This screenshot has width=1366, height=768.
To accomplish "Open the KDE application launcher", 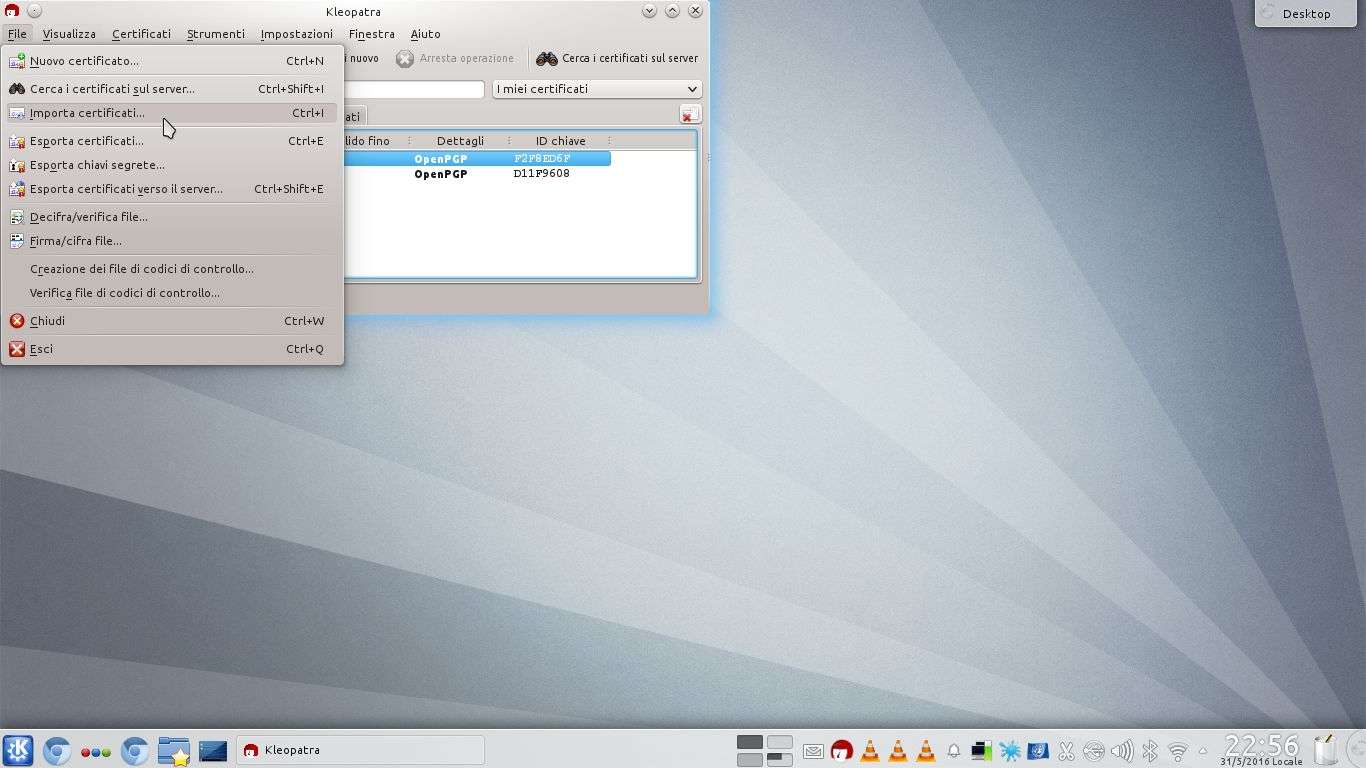I will 18,750.
